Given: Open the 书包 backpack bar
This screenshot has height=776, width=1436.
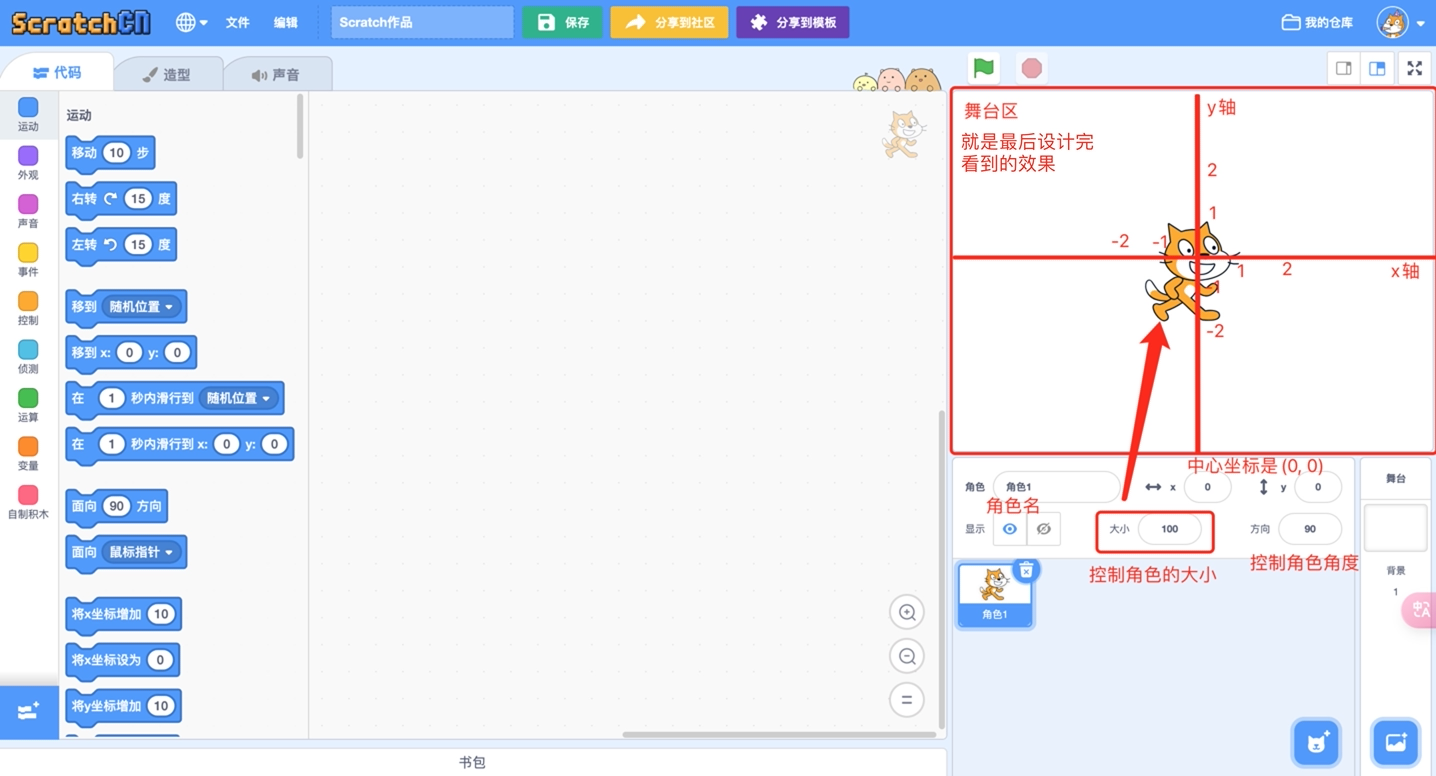Looking at the screenshot, I should (x=472, y=762).
